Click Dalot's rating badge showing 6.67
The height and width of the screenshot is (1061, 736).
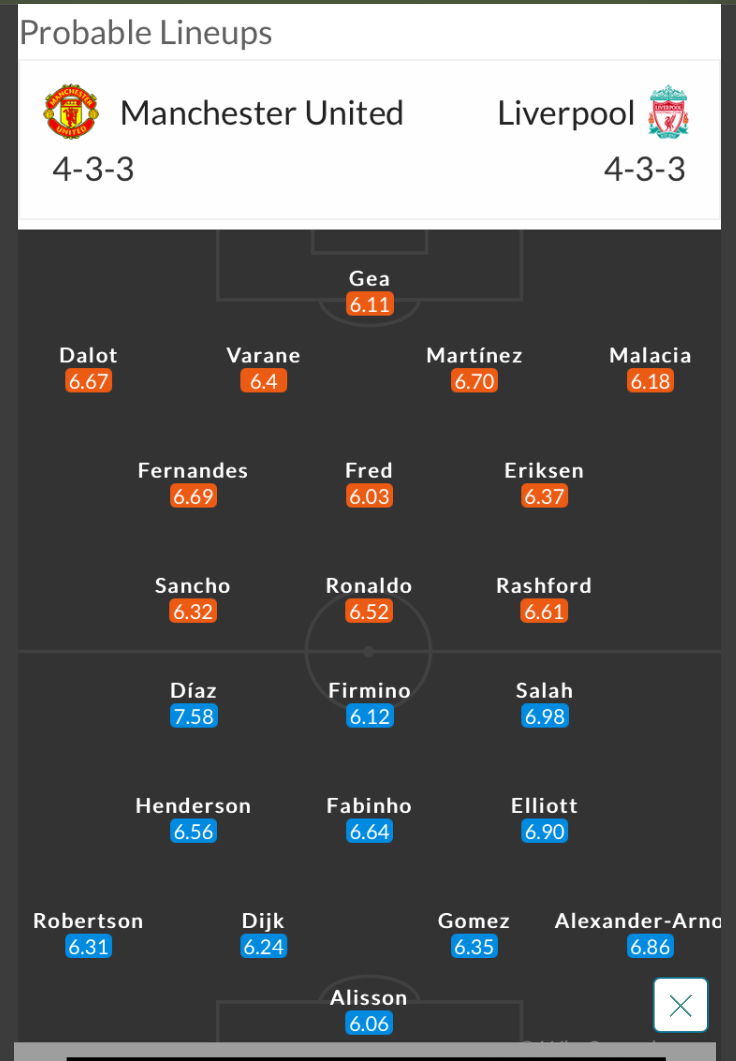88,380
